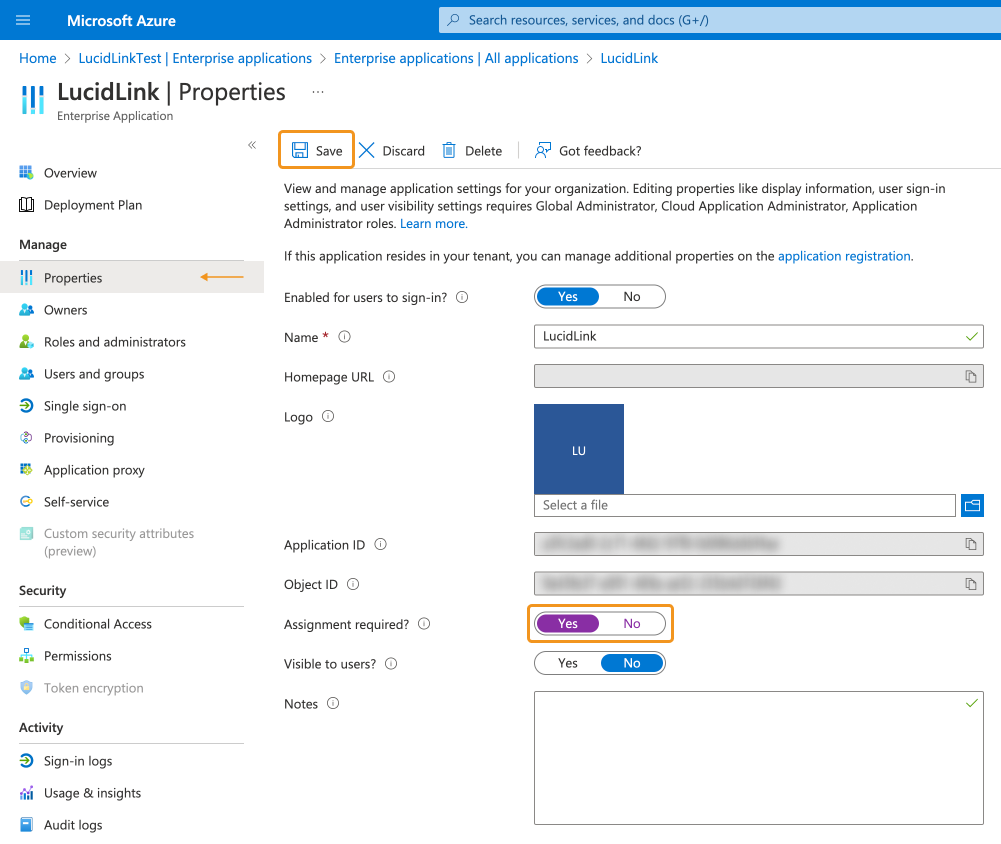Open Enterprise applications | All applications breadcrumb
The height and width of the screenshot is (844, 1001).
(456, 58)
